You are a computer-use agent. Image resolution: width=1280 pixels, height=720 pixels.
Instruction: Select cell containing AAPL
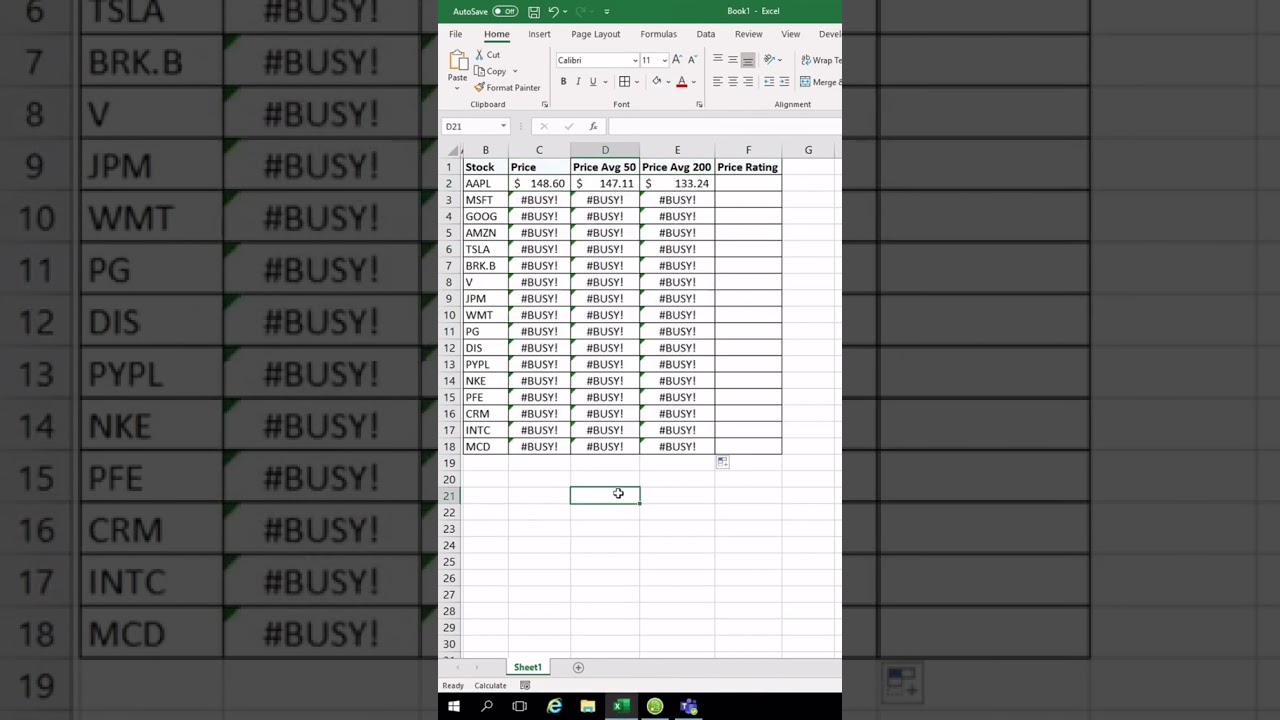coord(485,184)
